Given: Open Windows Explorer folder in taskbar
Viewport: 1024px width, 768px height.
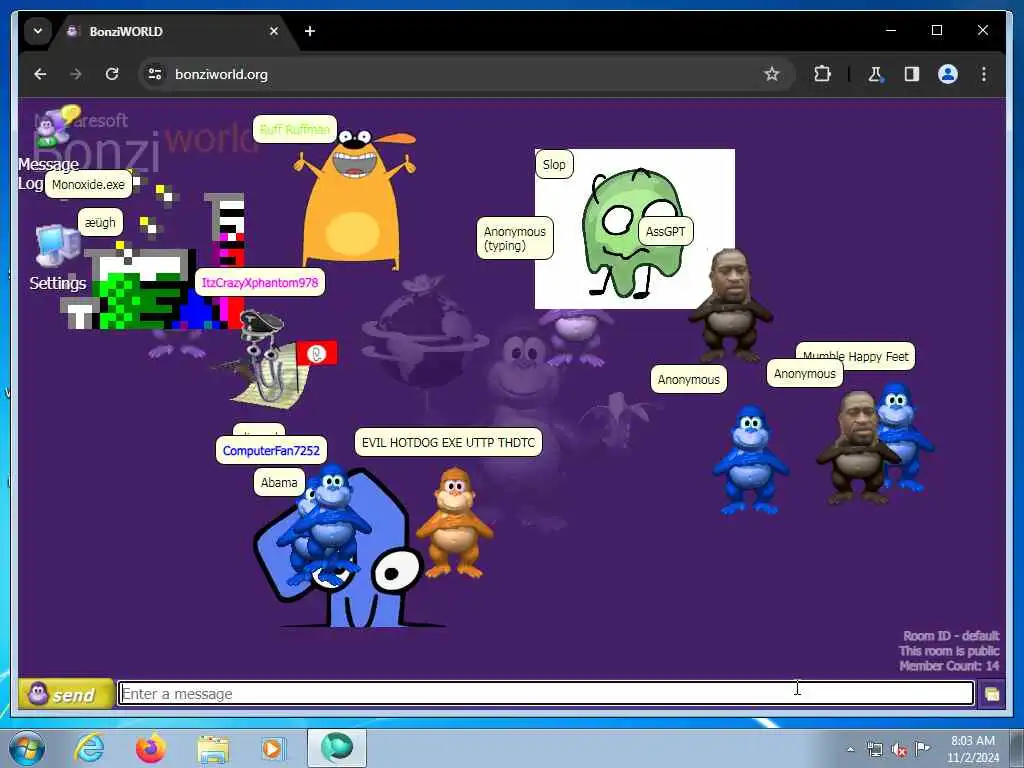Looking at the screenshot, I should tap(213, 749).
